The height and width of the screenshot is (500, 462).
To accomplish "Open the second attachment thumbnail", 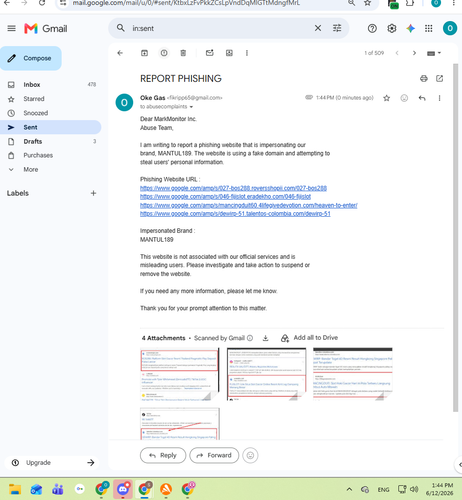I will coord(266,374).
